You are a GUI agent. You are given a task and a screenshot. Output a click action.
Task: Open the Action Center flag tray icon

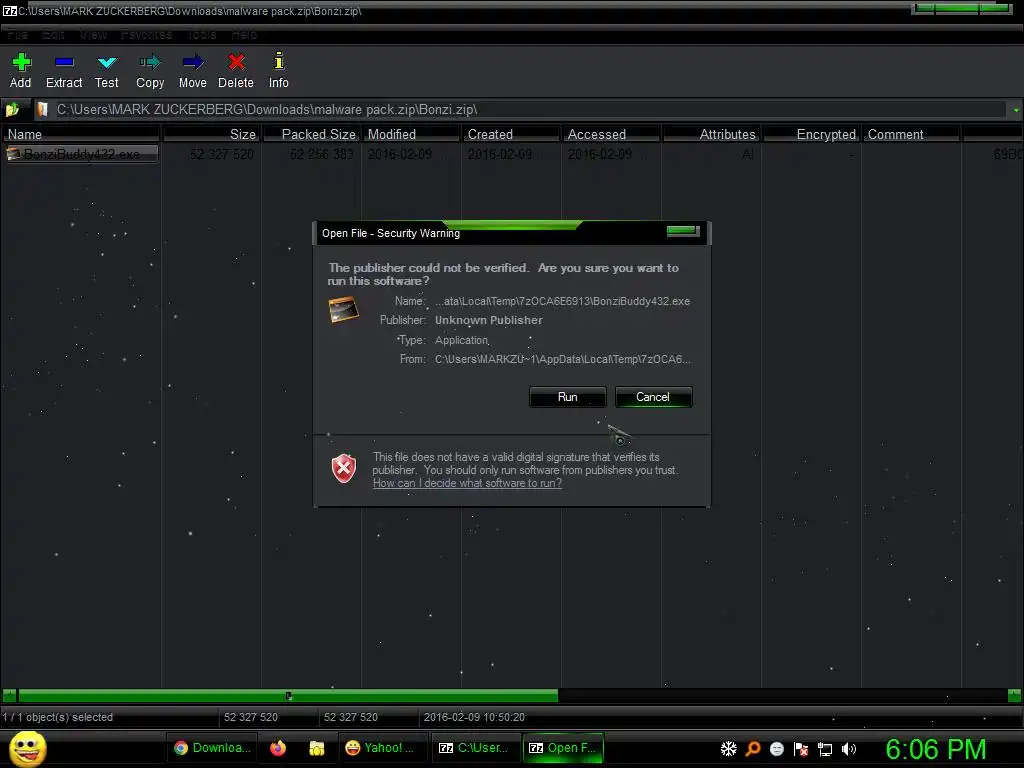point(801,749)
